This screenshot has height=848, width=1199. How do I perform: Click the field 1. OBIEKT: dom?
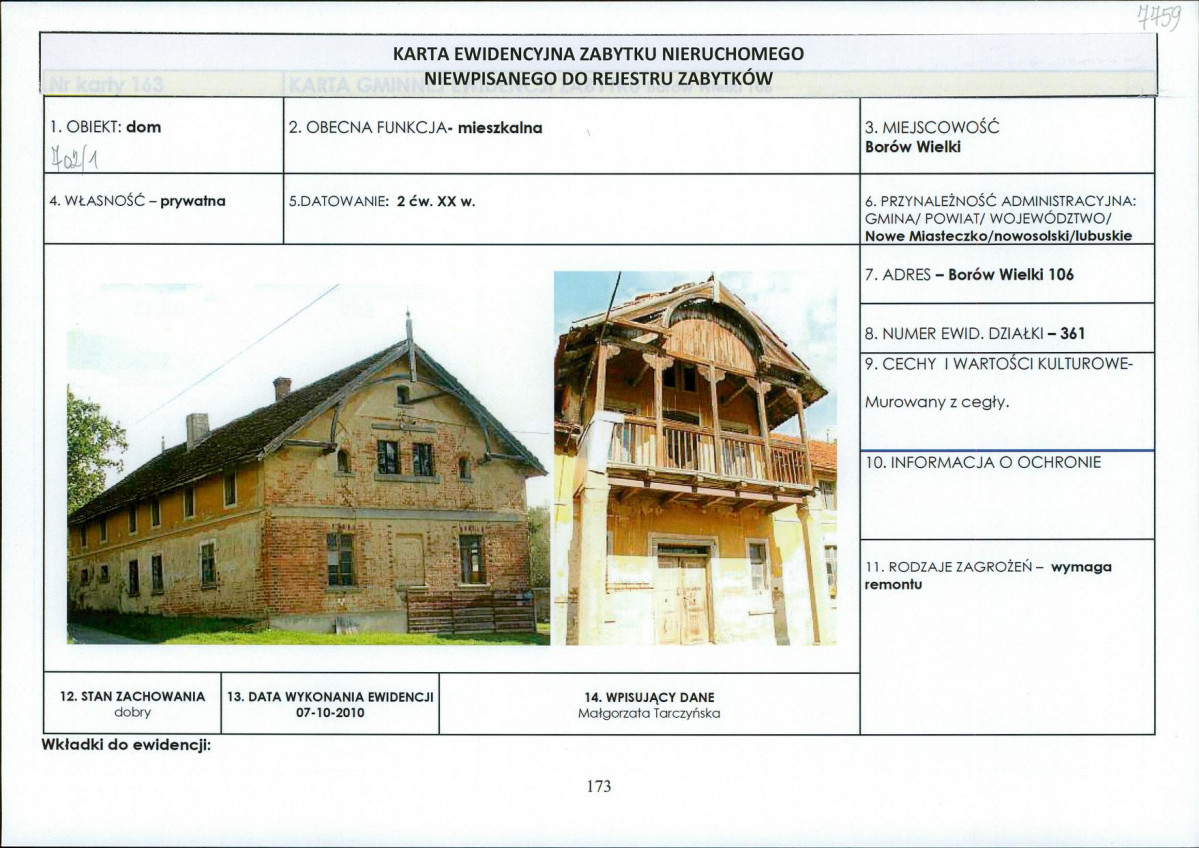click(110, 127)
